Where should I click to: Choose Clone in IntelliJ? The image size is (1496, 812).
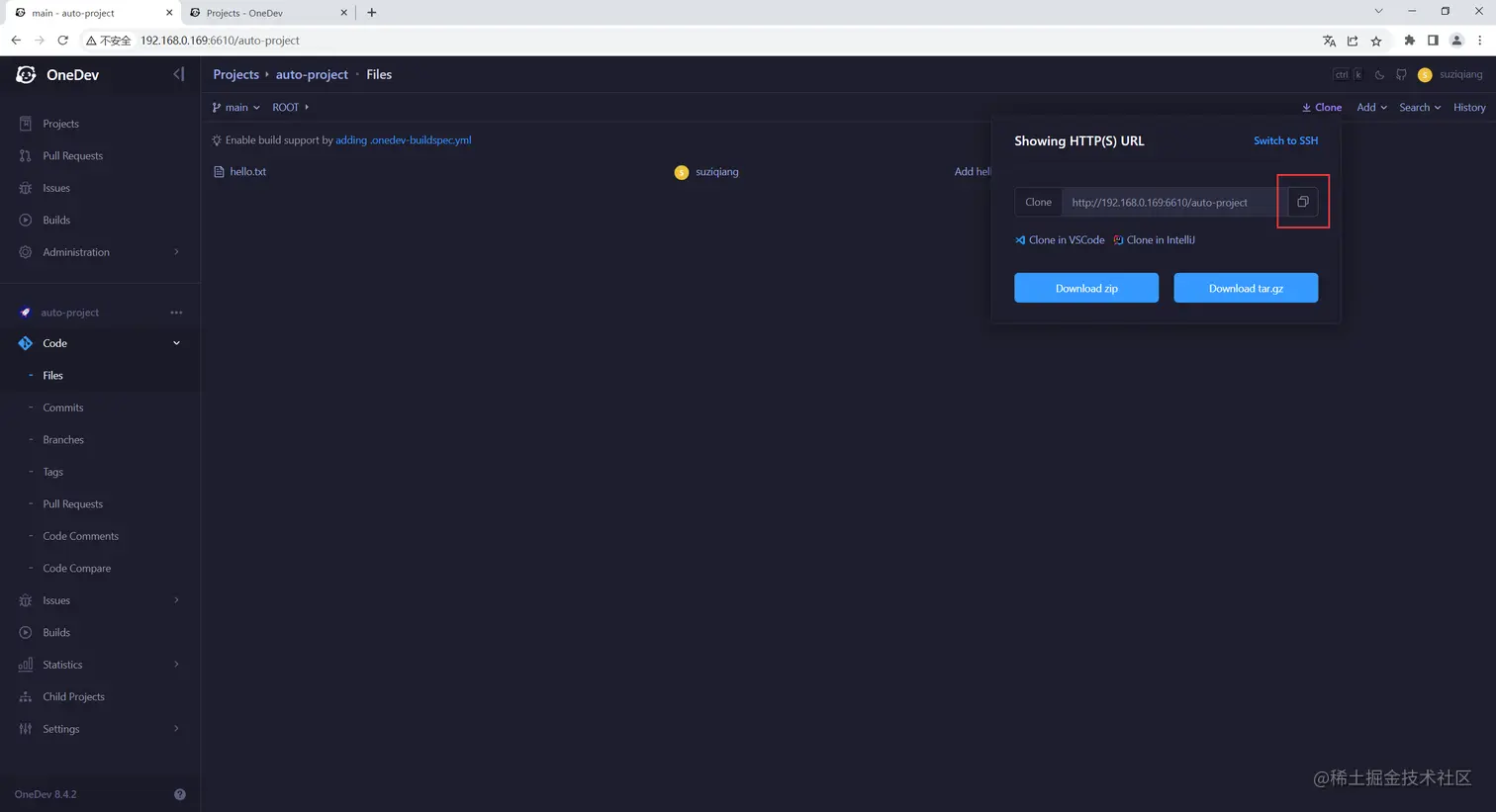click(1154, 240)
